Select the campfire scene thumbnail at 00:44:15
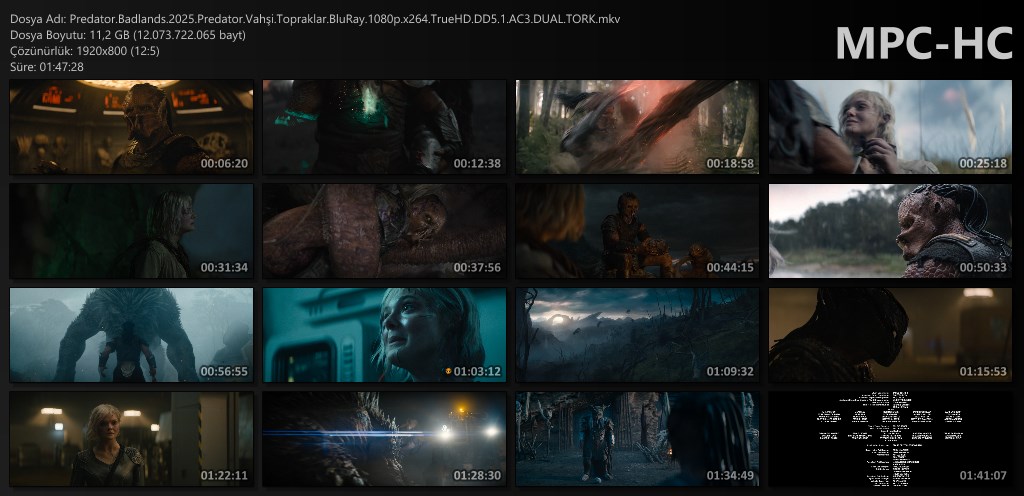The height and width of the screenshot is (496, 1024). [x=637, y=231]
